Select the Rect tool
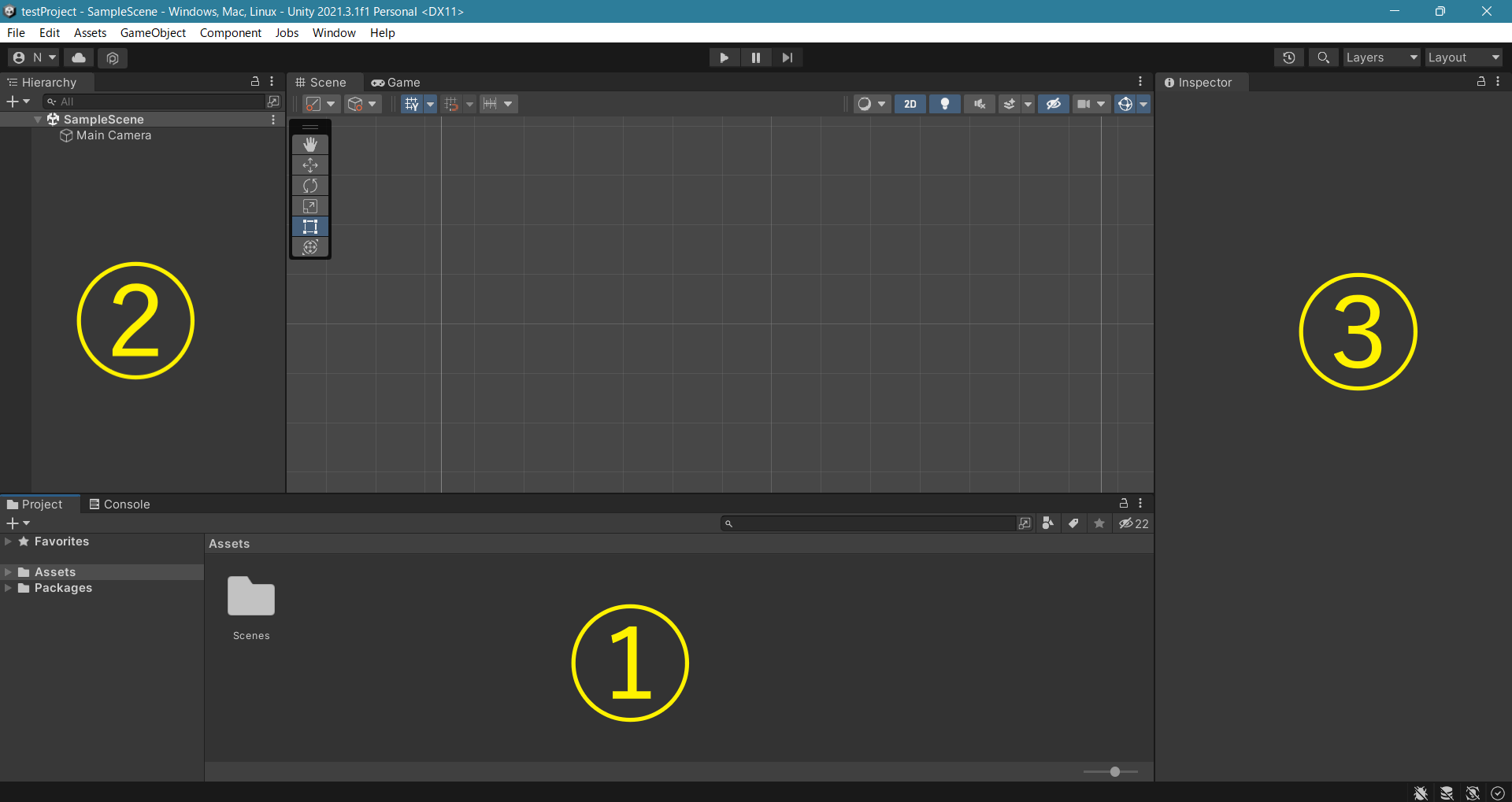1512x802 pixels. [310, 227]
